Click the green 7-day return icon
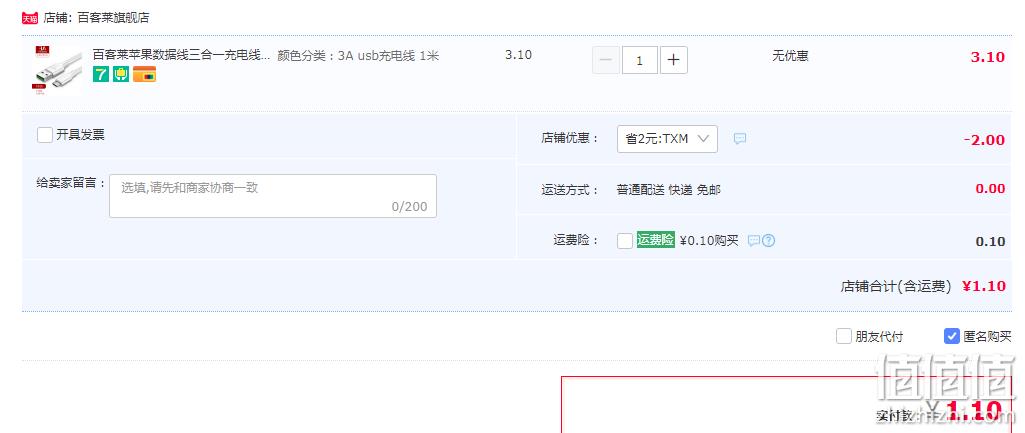 (101, 74)
